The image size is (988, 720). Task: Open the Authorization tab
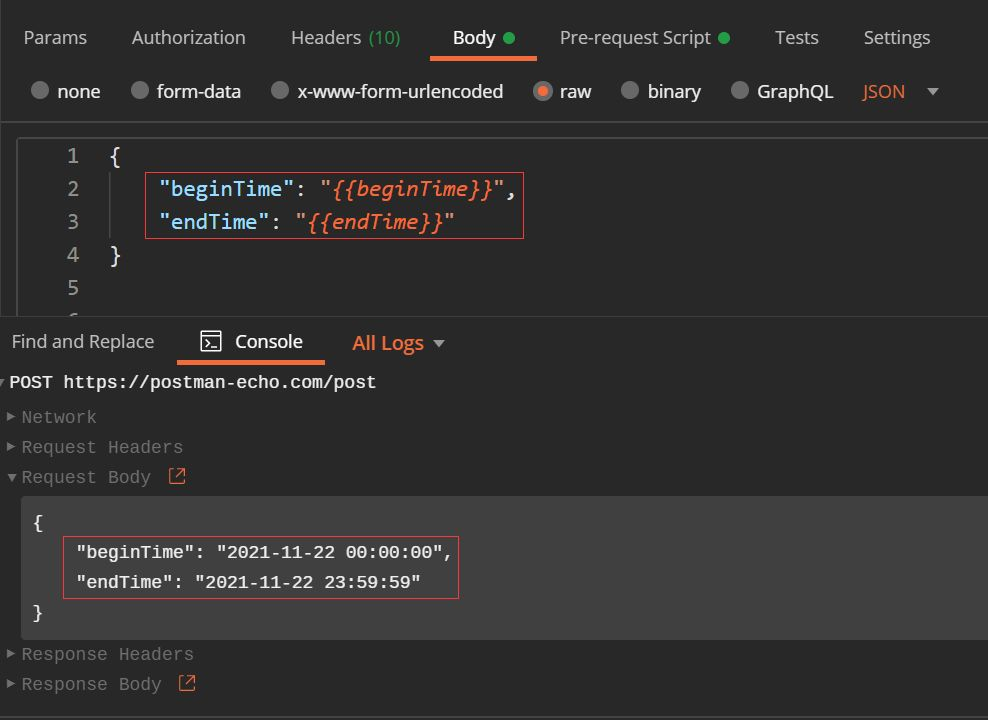pos(188,38)
